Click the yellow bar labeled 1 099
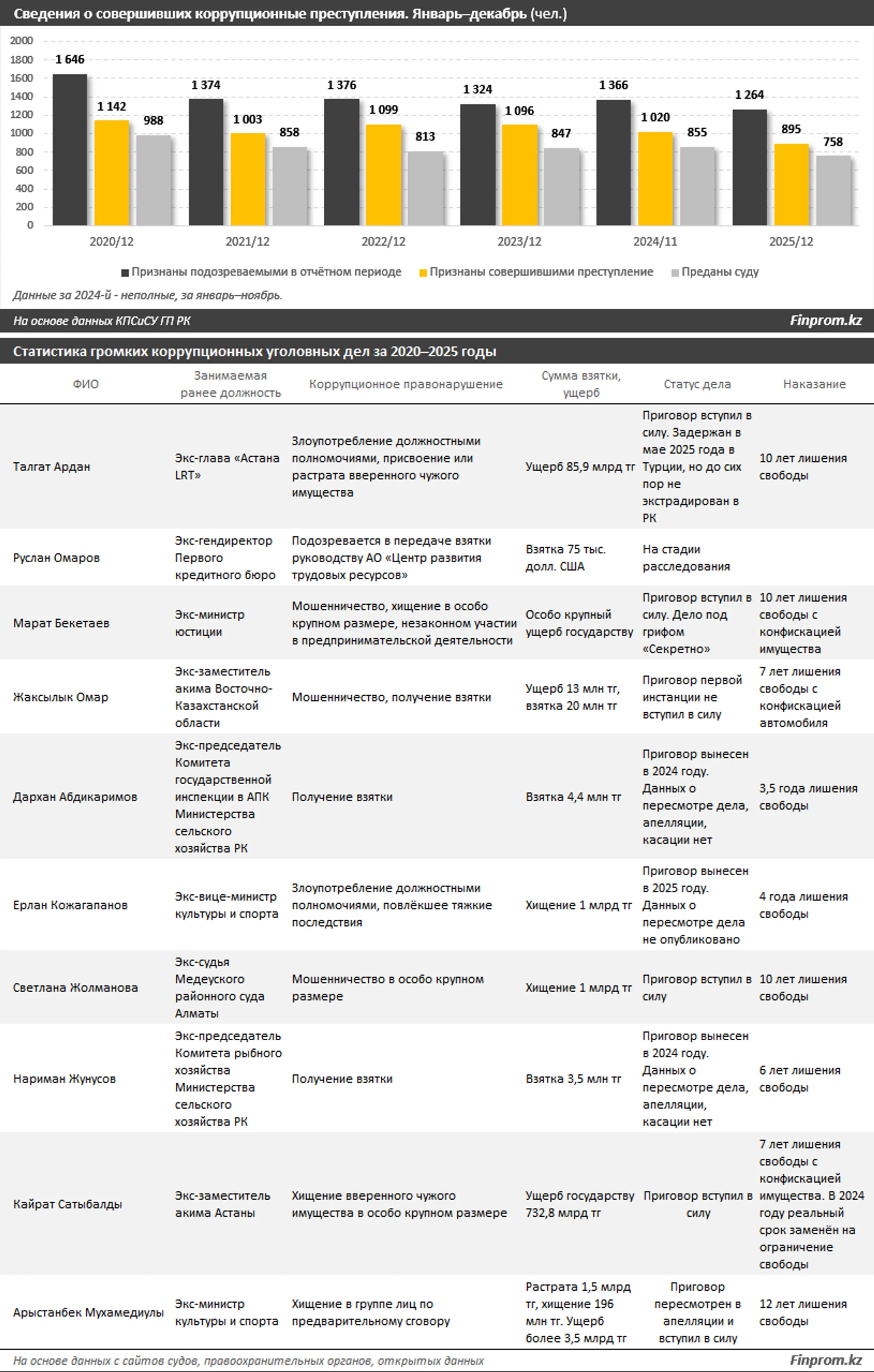The width and height of the screenshot is (874, 1372). (384, 175)
